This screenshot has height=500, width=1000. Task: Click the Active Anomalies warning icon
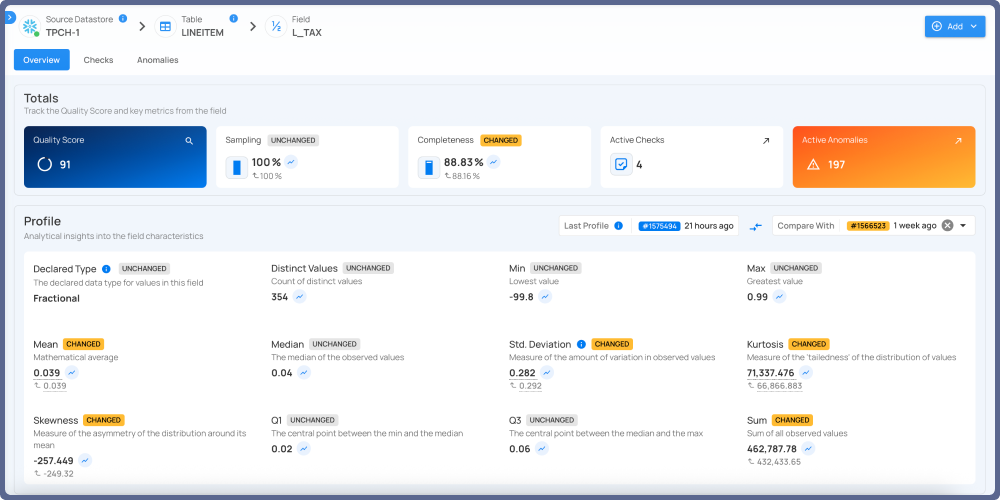point(812,165)
